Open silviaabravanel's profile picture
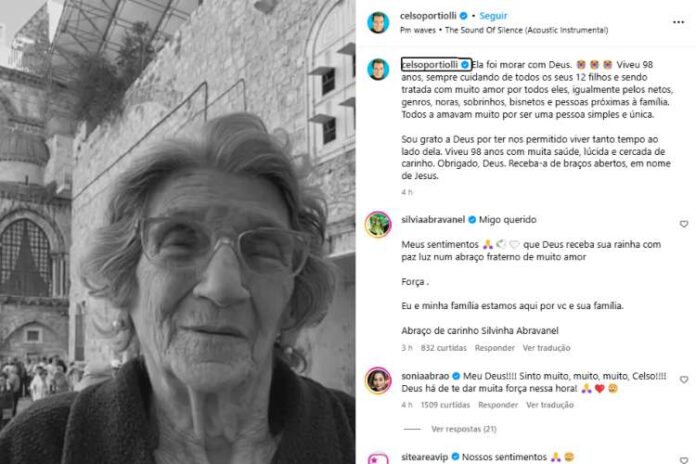The height and width of the screenshot is (464, 696). tap(378, 225)
